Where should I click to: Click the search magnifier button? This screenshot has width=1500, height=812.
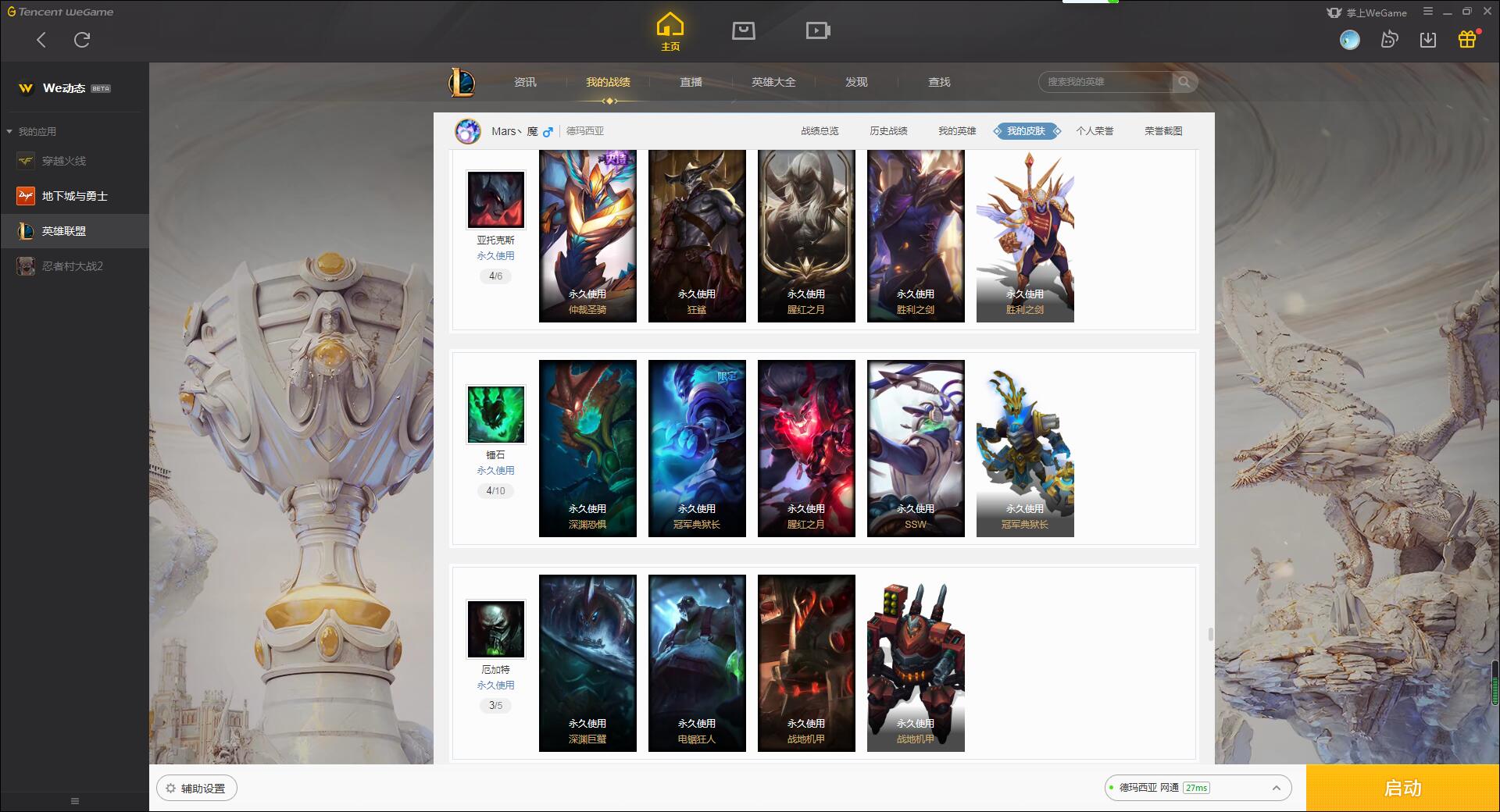[x=1184, y=82]
